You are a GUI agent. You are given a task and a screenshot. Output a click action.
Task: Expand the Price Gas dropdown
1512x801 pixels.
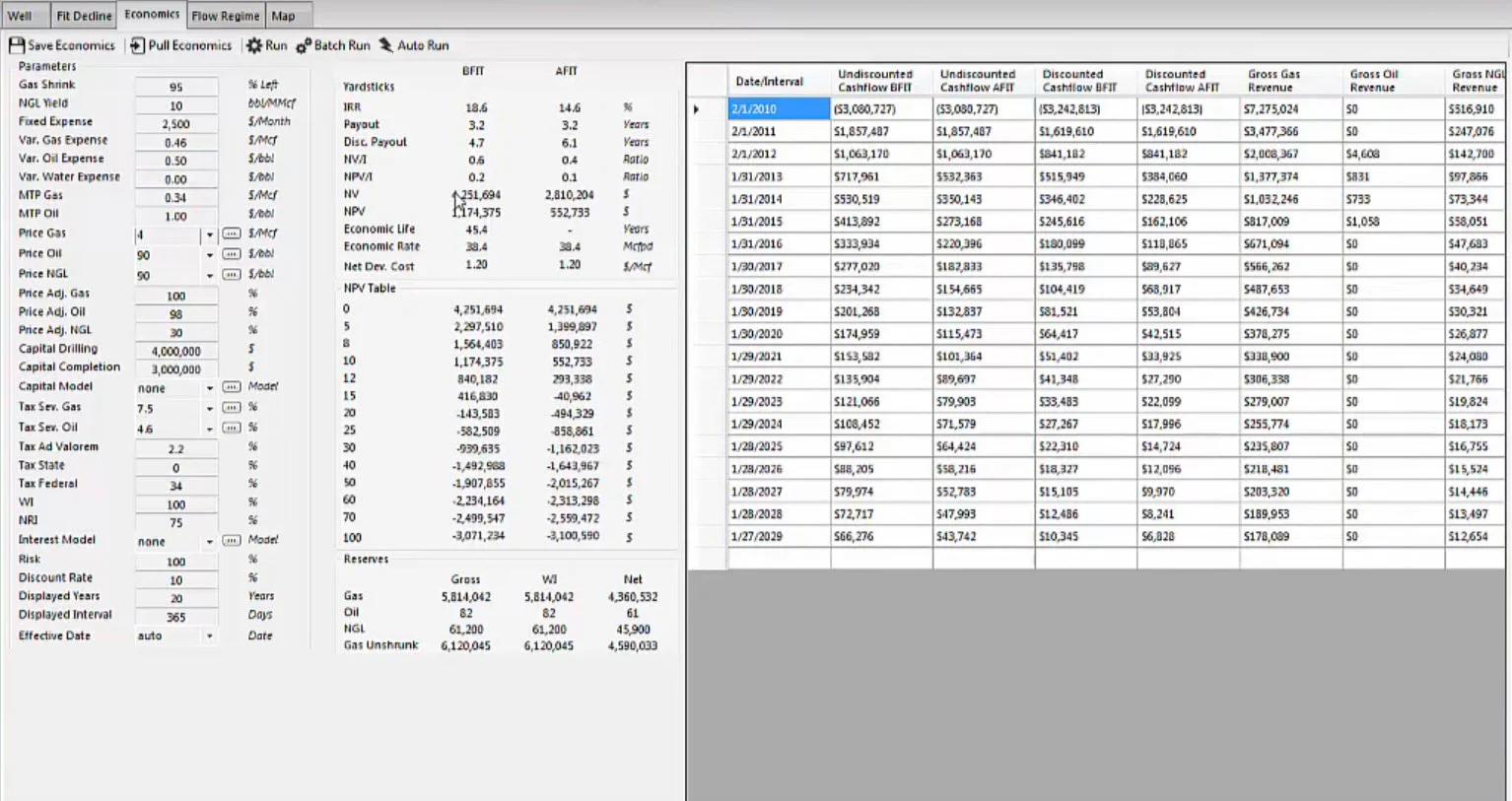pyautogui.click(x=209, y=235)
